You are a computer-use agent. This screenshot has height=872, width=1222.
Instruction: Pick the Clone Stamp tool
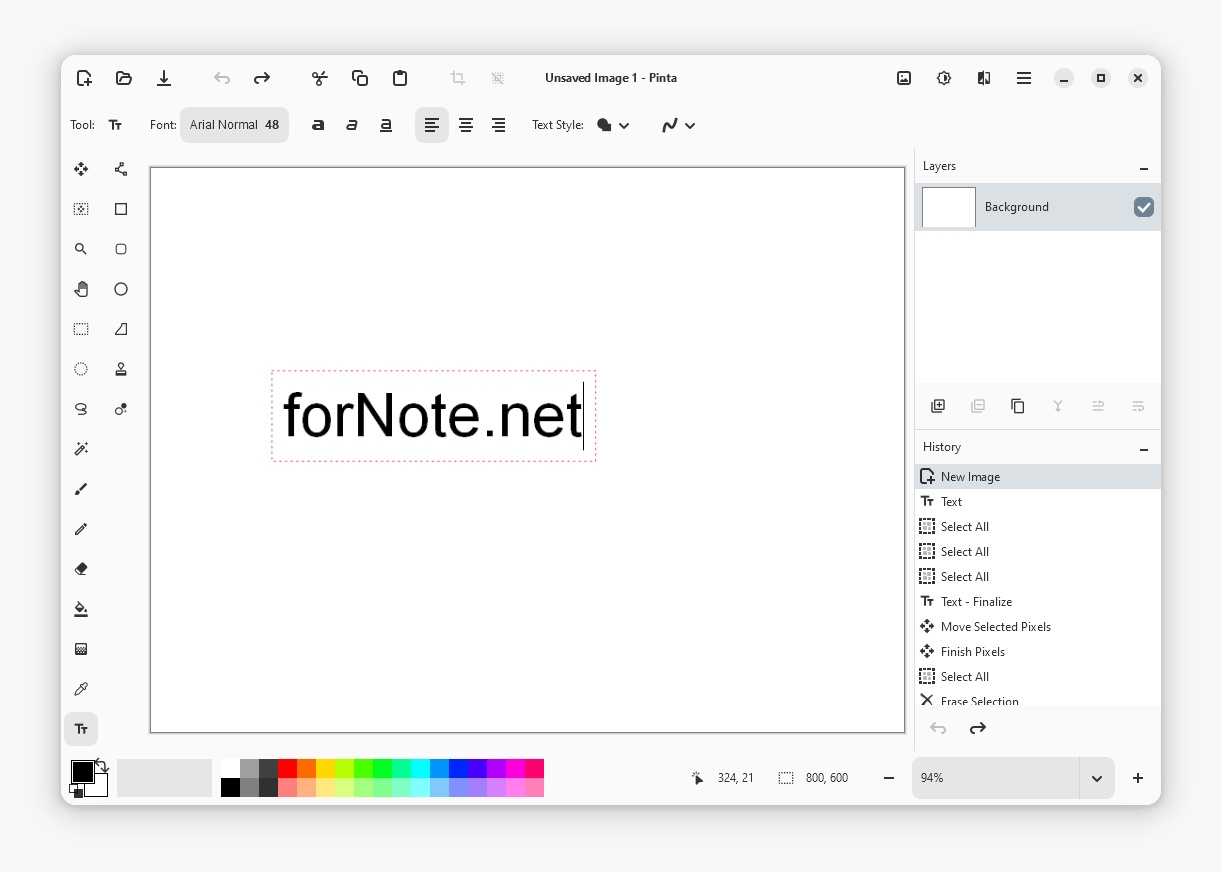121,369
